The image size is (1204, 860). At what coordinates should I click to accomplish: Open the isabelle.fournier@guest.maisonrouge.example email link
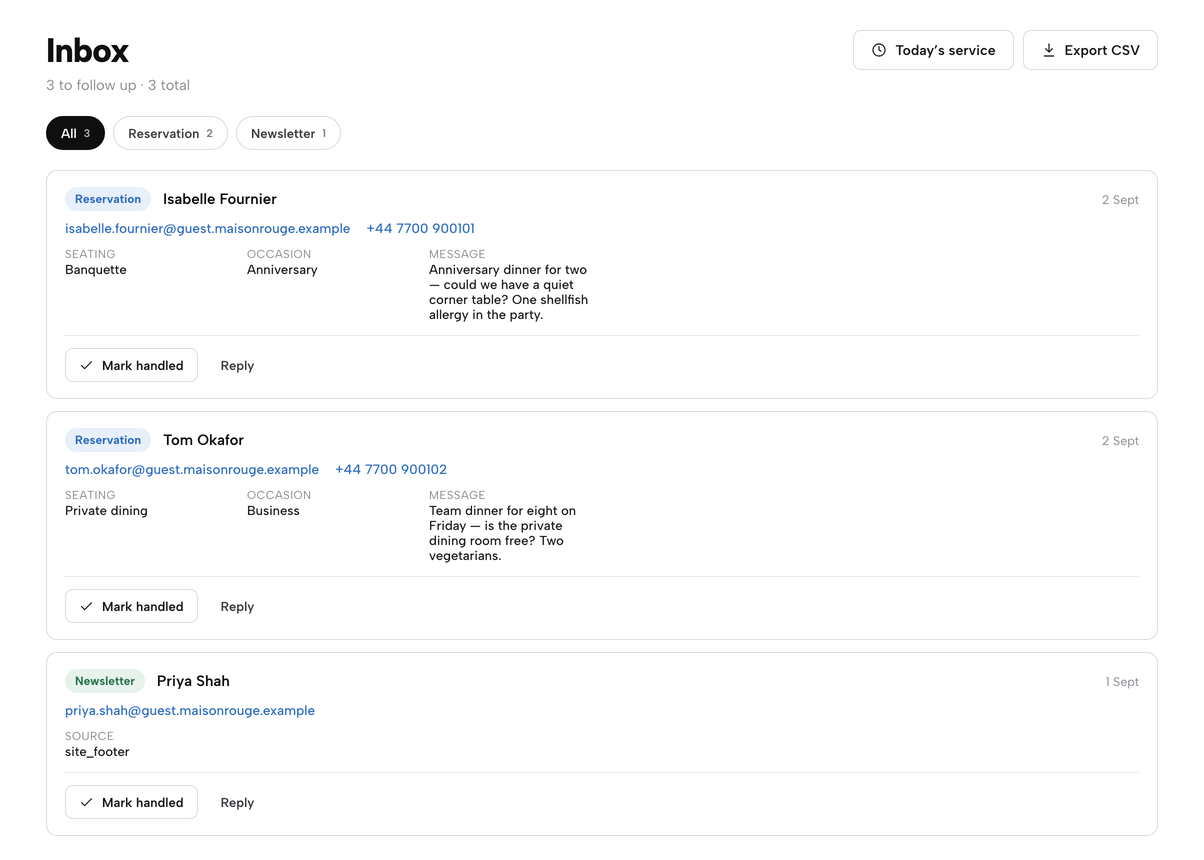(208, 229)
